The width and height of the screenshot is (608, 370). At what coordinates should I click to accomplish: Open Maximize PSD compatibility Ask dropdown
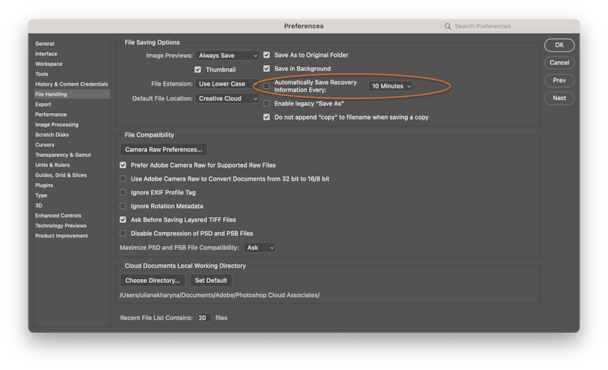[259, 247]
